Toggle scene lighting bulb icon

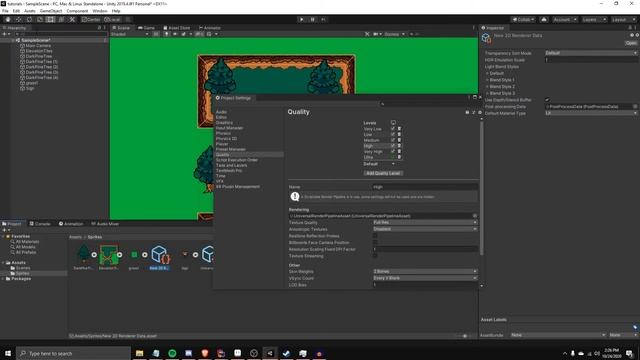pos(167,34)
